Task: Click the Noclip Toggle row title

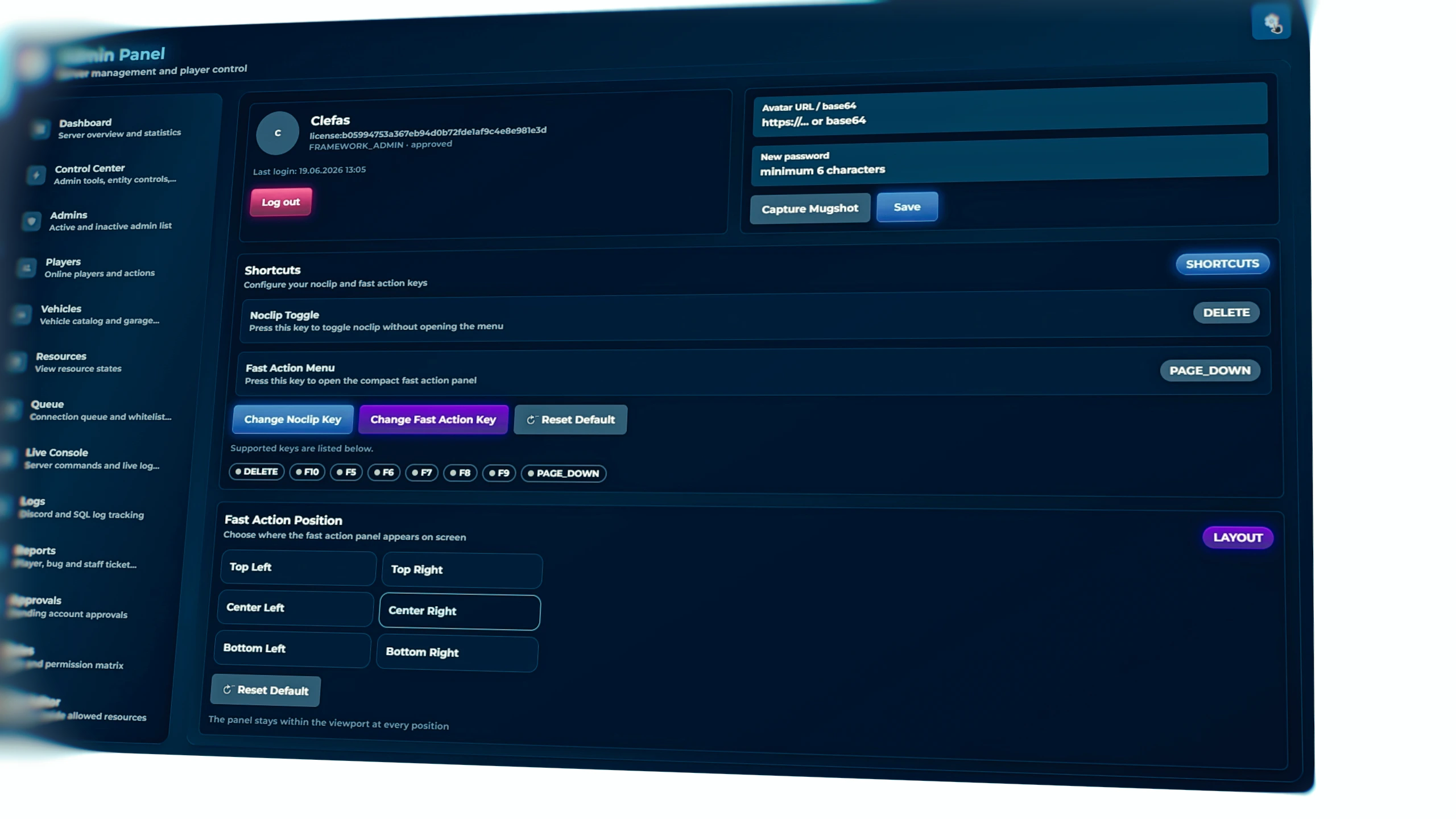Action: point(284,315)
